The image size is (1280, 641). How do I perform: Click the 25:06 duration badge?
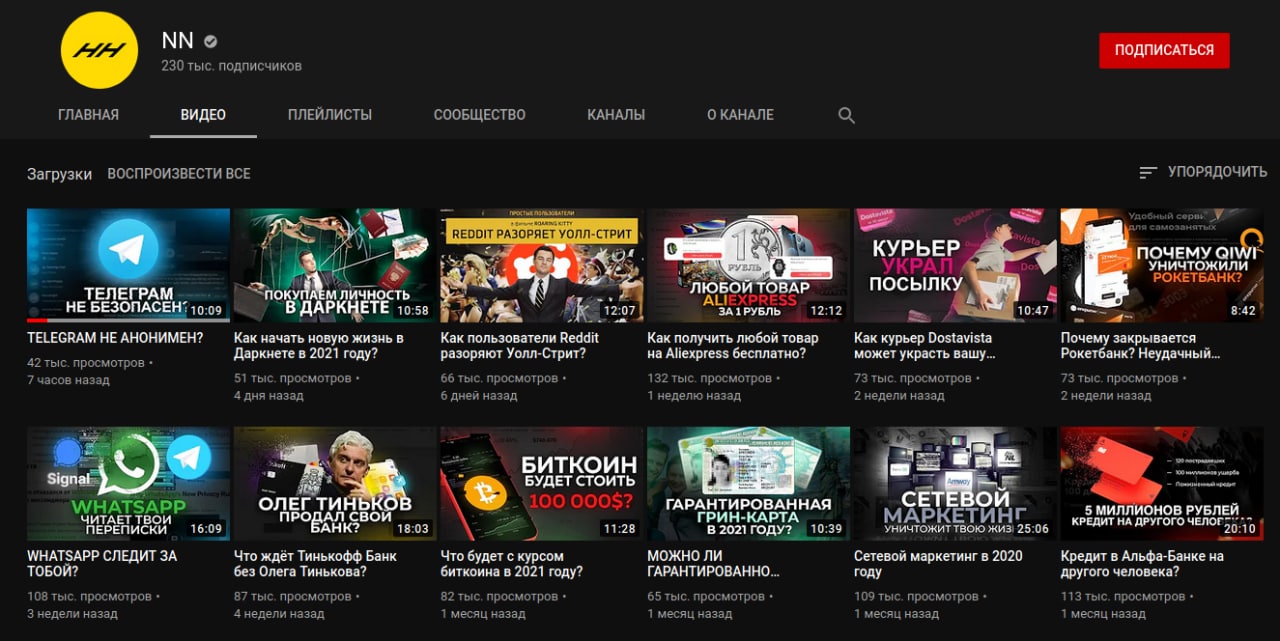pos(1033,529)
